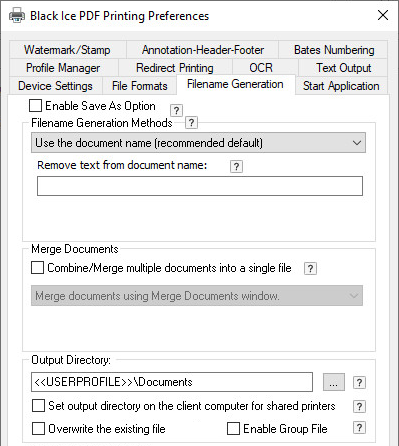
Task: Open help for Filename Generation Methods
Action: [191, 123]
